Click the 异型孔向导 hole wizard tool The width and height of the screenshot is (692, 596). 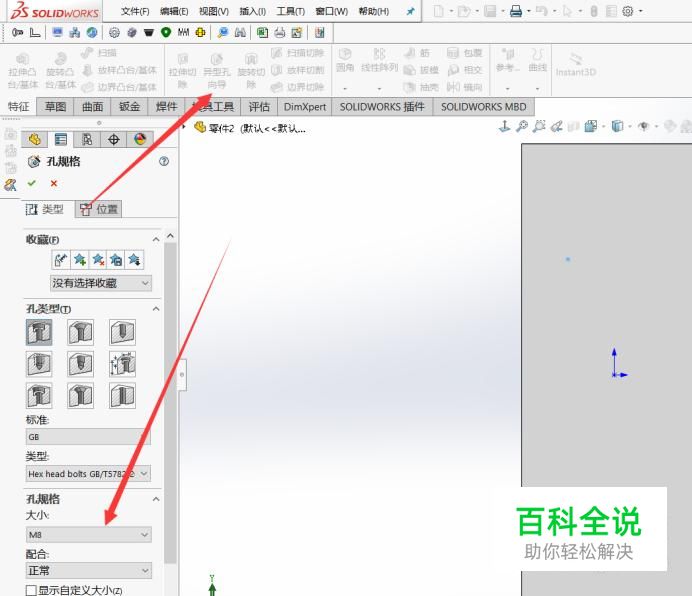click(216, 71)
